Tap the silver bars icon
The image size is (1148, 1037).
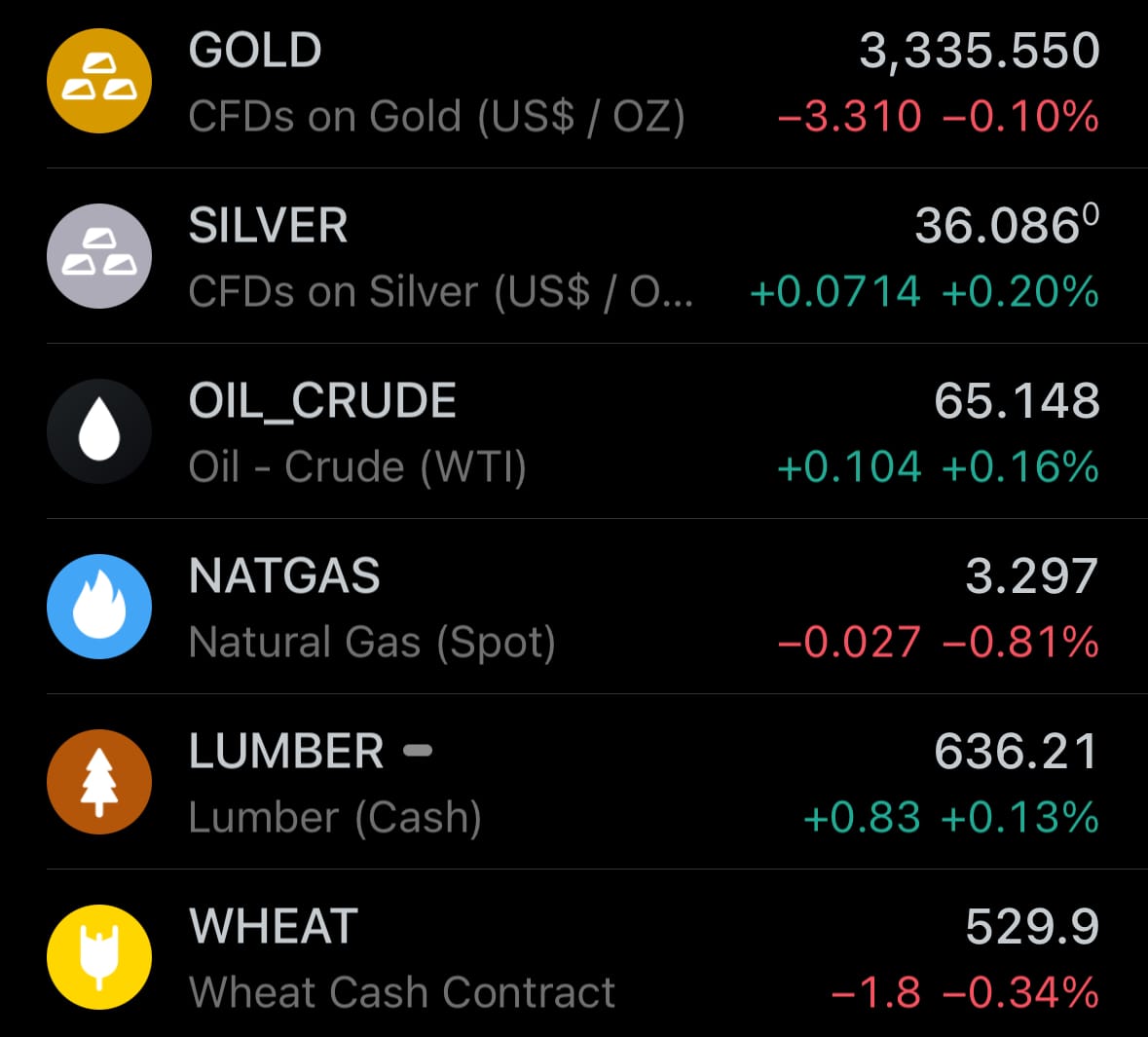coord(99,255)
